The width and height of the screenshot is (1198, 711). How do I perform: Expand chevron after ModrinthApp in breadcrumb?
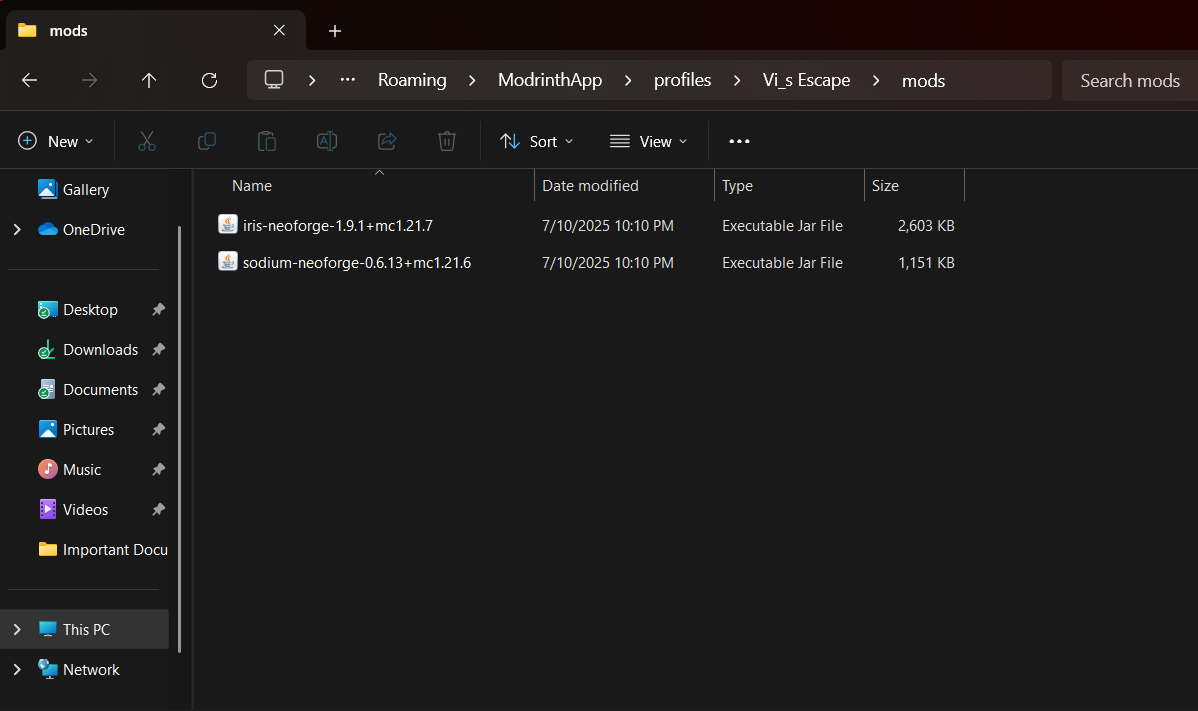[x=628, y=80]
